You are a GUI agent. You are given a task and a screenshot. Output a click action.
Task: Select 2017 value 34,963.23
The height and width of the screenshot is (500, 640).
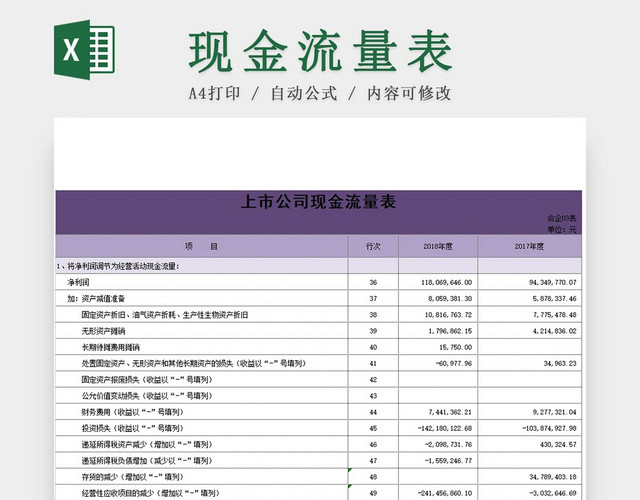530,363
